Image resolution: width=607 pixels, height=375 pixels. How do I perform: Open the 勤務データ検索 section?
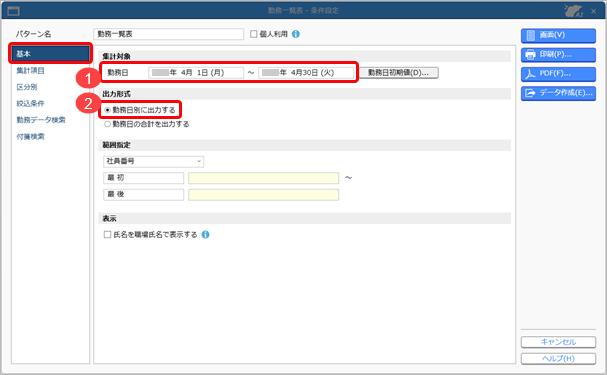(41, 120)
